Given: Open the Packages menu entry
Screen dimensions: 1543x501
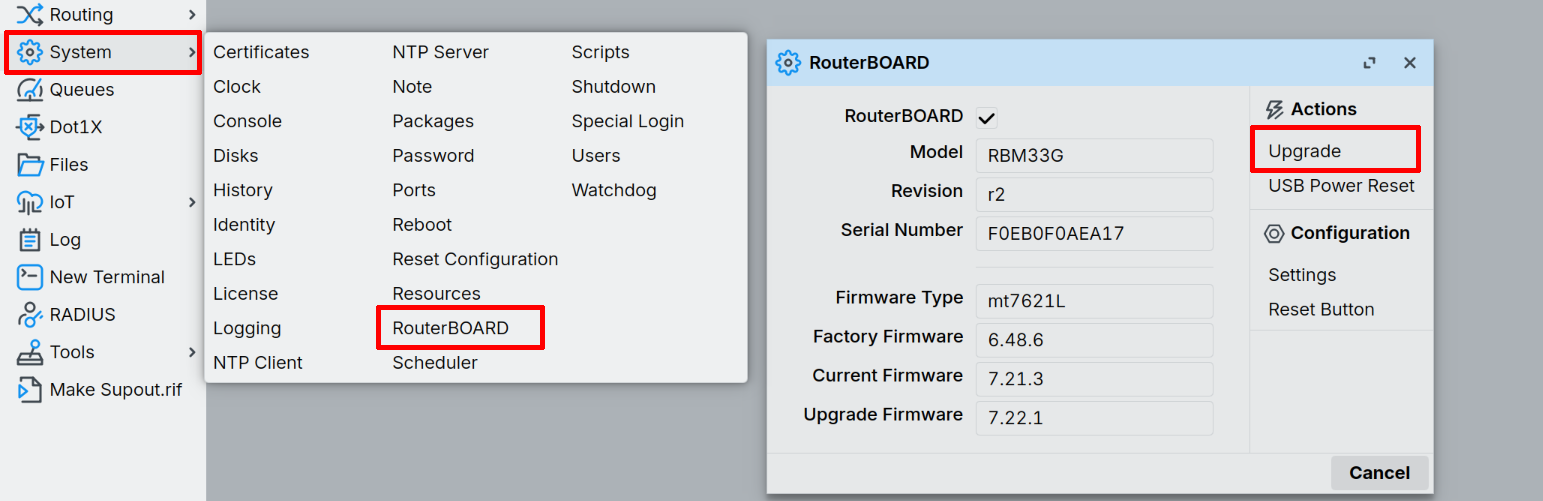Looking at the screenshot, I should point(433,121).
